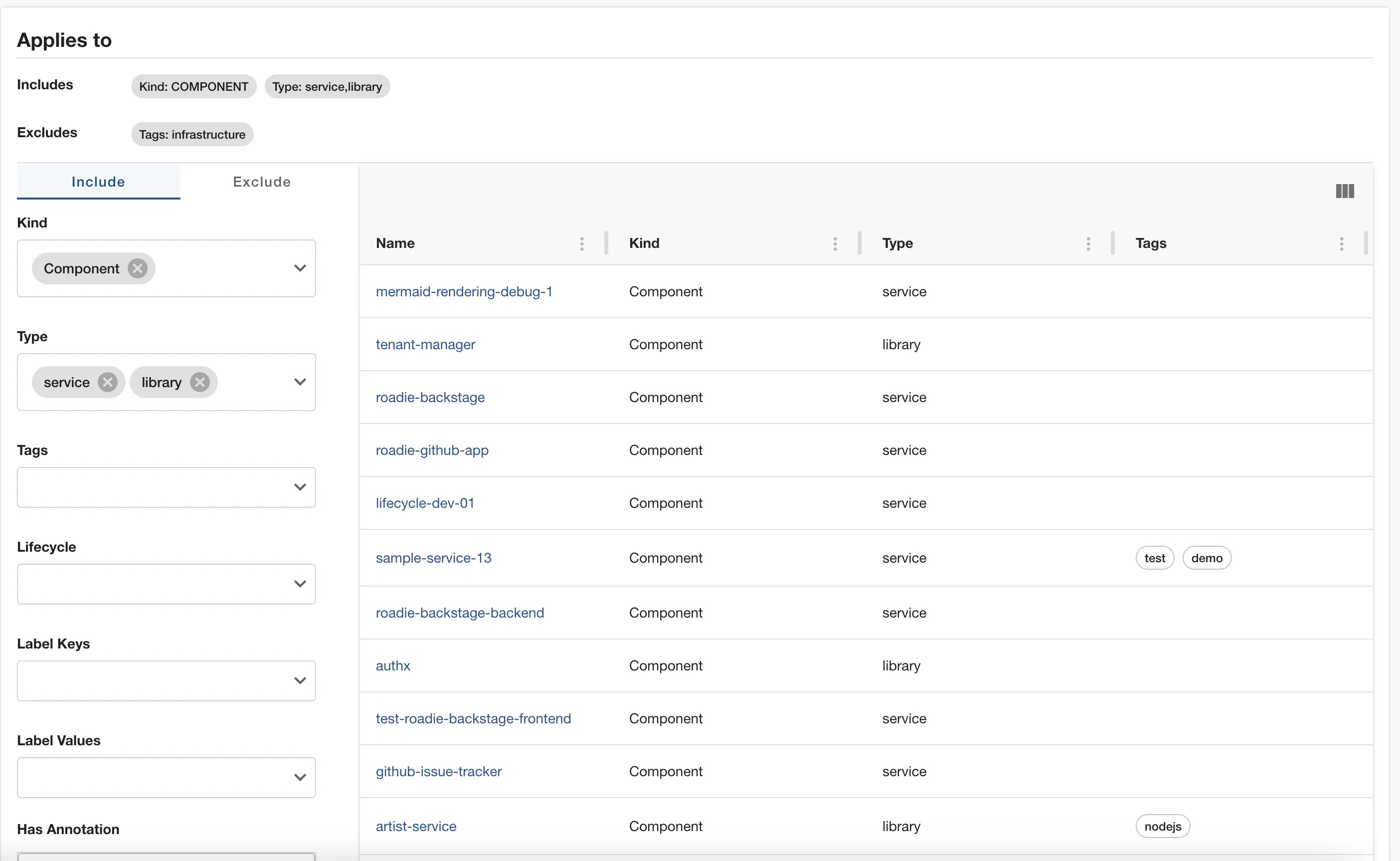The width and height of the screenshot is (1400, 861).
Task: Open the Type column options menu
Action: 1087,243
